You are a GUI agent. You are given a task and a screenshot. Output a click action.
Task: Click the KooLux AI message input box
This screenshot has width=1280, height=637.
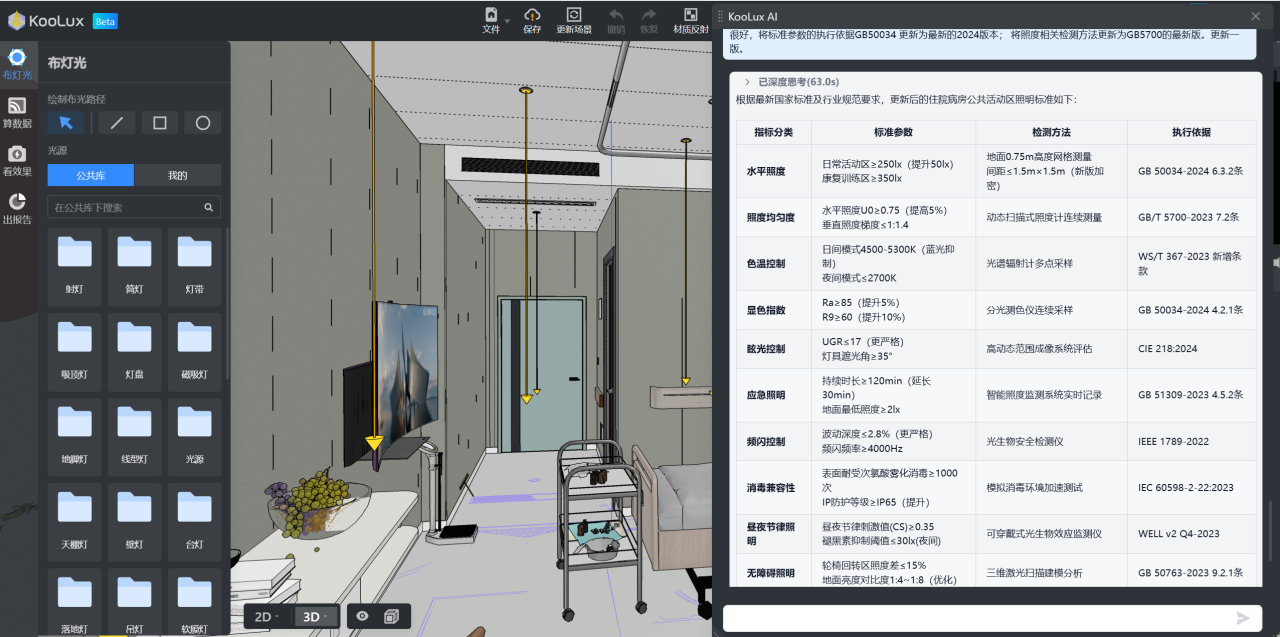coord(992,618)
